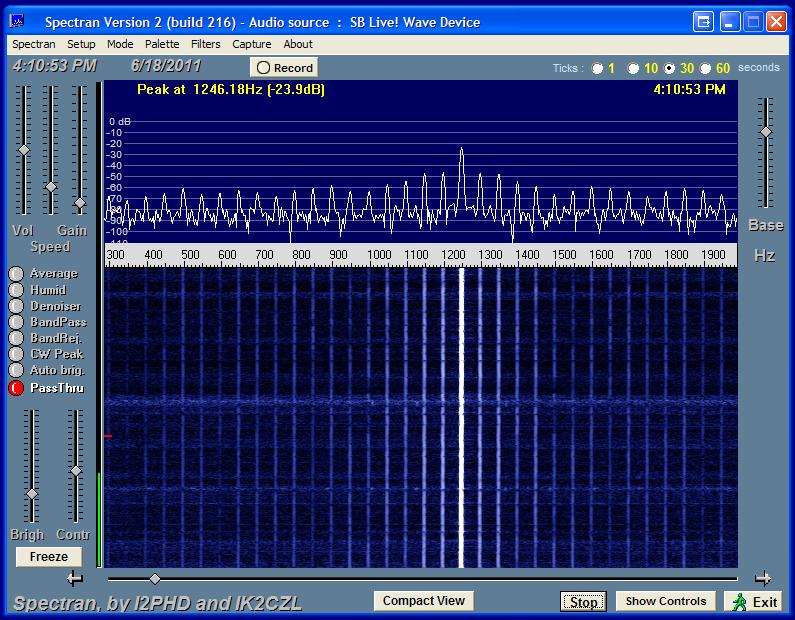The width and height of the screenshot is (795, 620).
Task: Click the horizontal frequency scroll slider handle
Action: click(155, 578)
